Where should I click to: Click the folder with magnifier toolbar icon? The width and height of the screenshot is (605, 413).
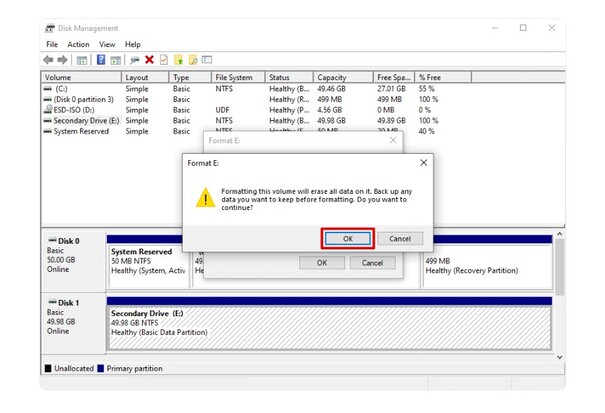[193, 60]
